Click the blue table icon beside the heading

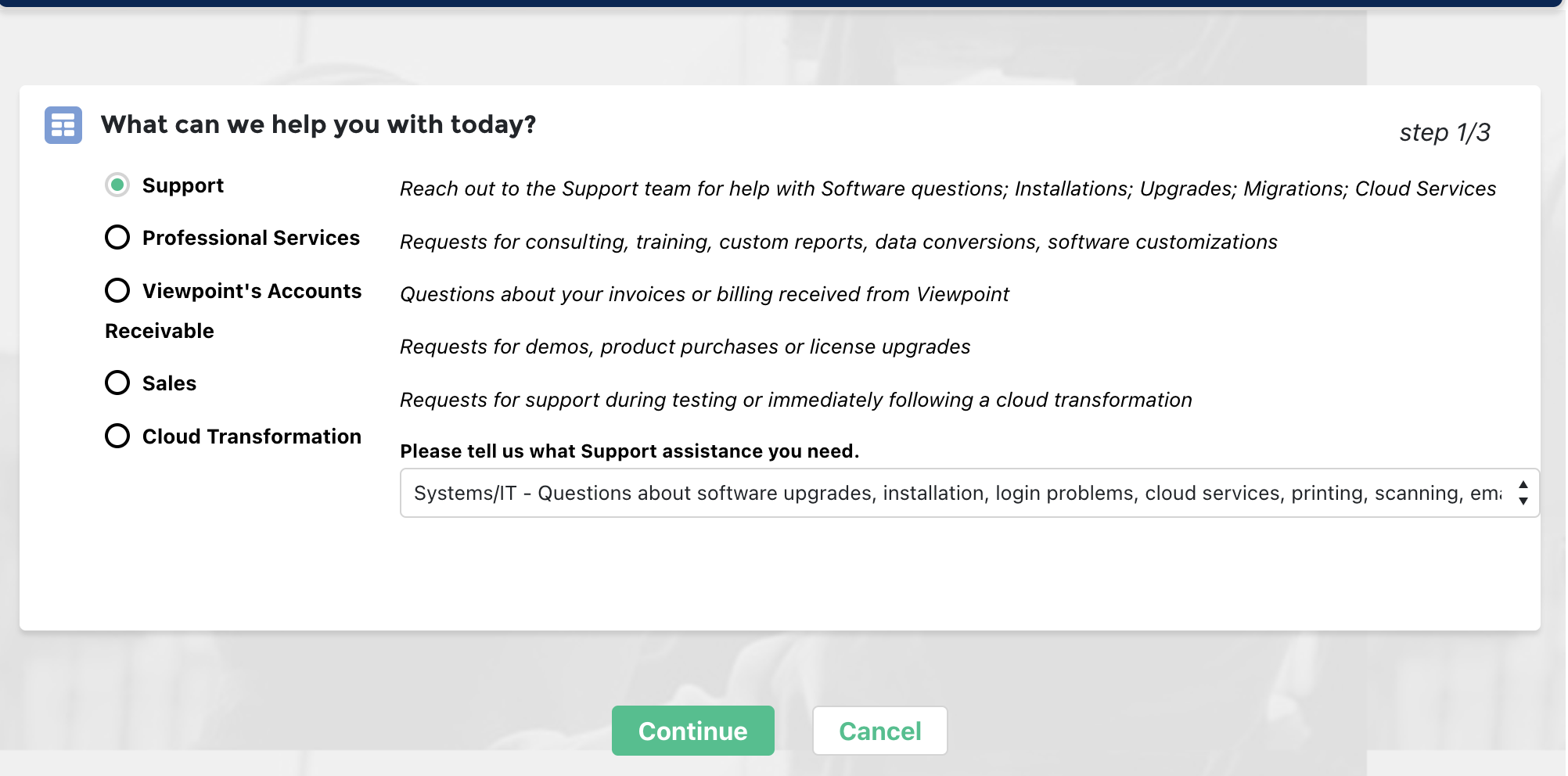tap(63, 125)
